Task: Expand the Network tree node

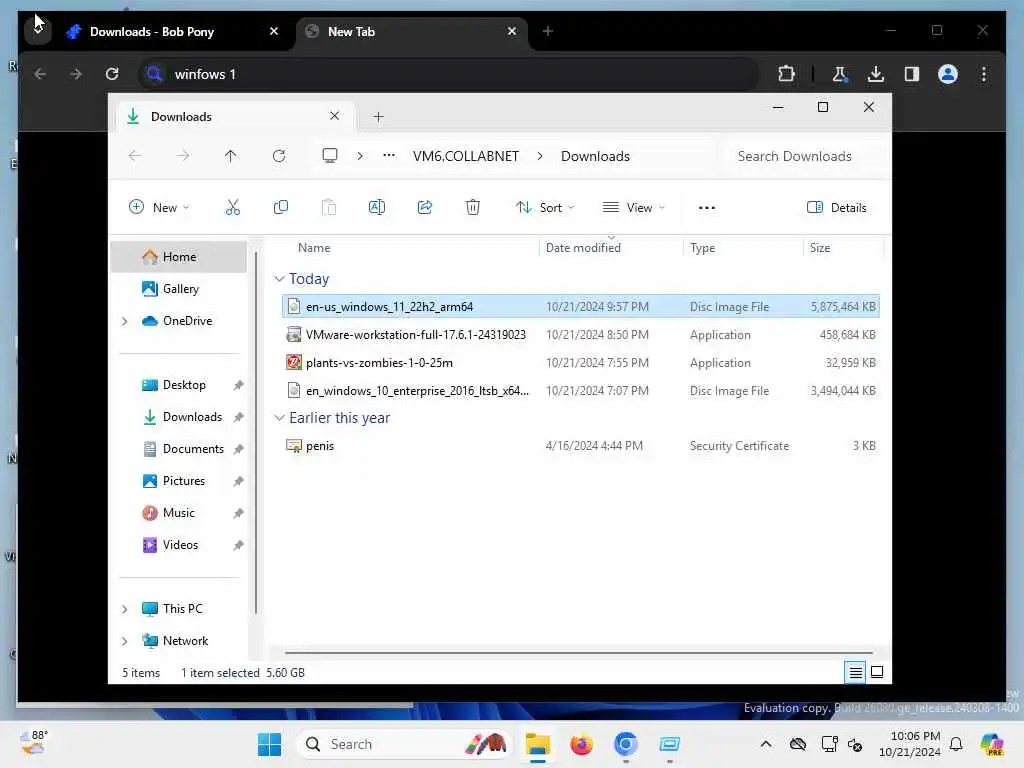Action: [x=125, y=641]
